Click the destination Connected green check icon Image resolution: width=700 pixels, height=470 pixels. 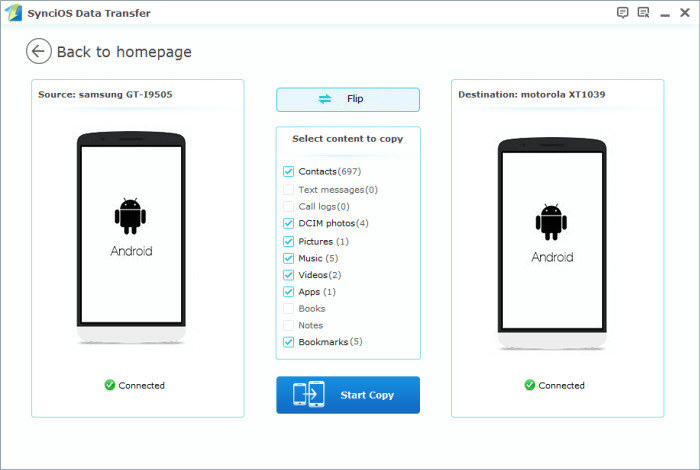pyautogui.click(x=530, y=385)
